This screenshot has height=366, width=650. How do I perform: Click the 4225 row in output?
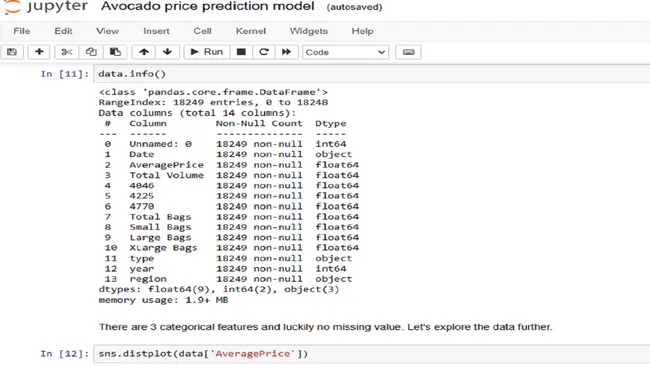231,196
